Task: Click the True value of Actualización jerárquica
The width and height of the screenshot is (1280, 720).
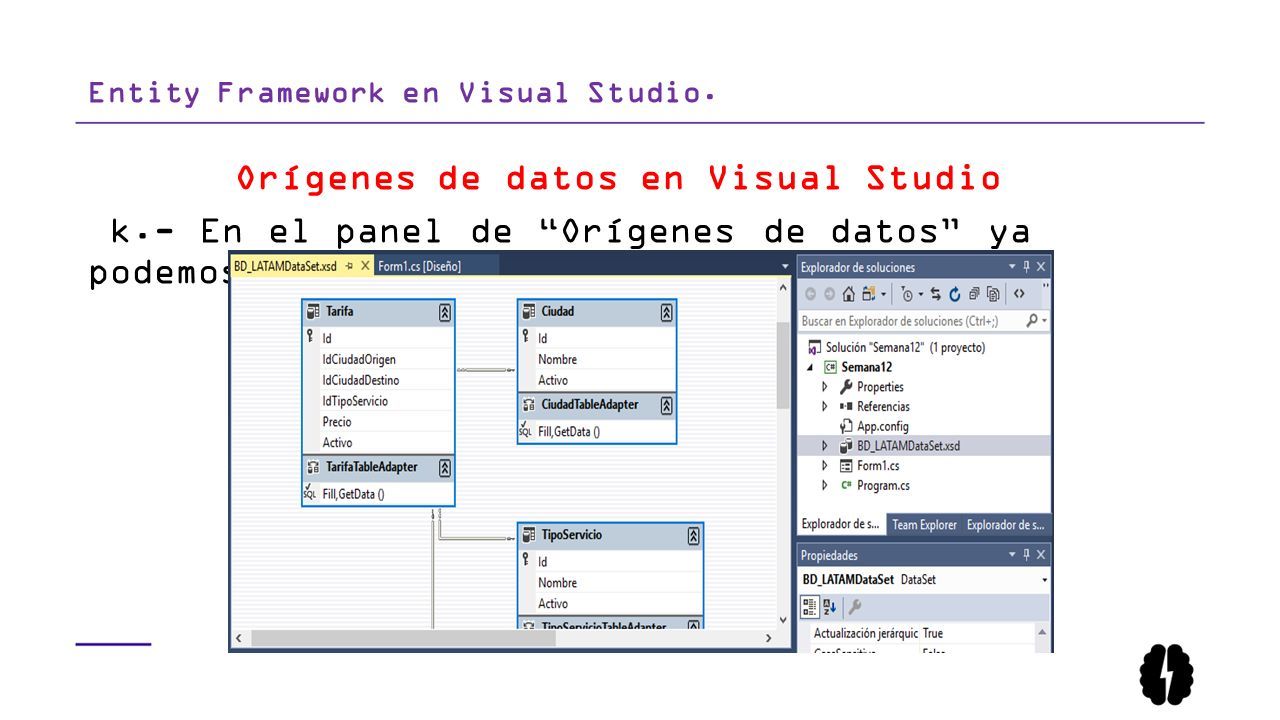Action: 933,633
